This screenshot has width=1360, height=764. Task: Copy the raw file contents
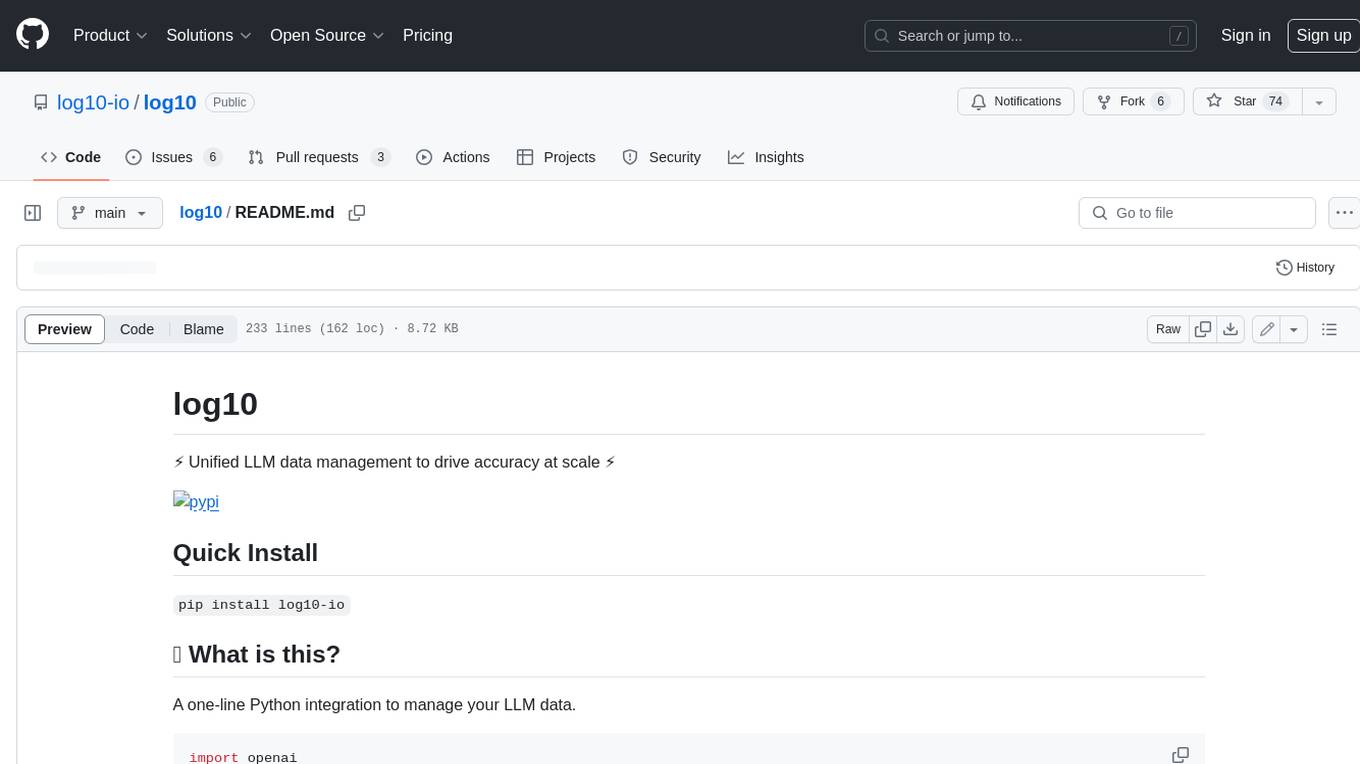coord(1203,329)
